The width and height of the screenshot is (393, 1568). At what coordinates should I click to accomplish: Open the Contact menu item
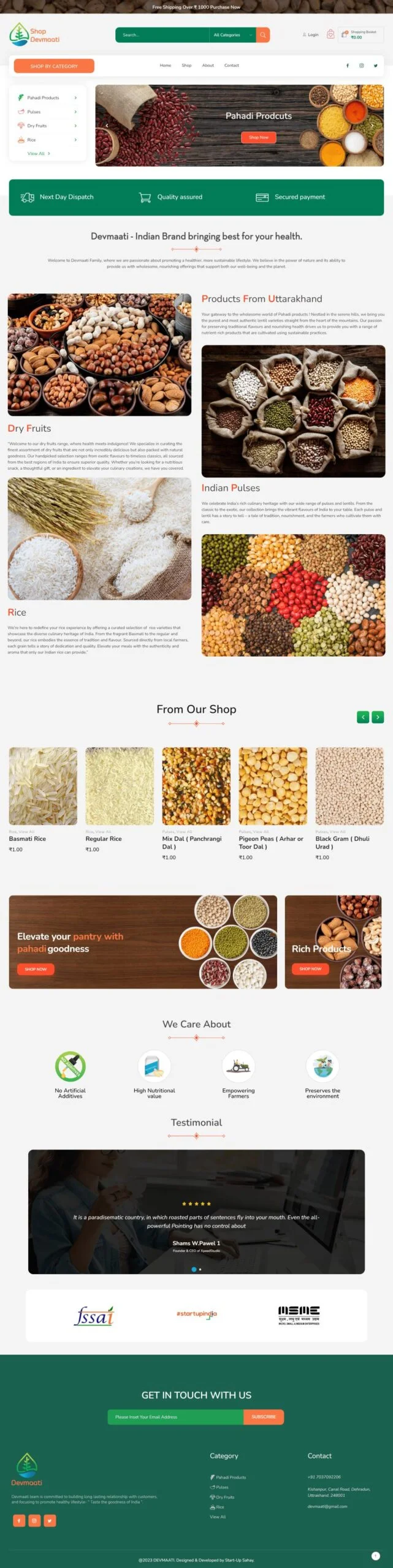[232, 66]
